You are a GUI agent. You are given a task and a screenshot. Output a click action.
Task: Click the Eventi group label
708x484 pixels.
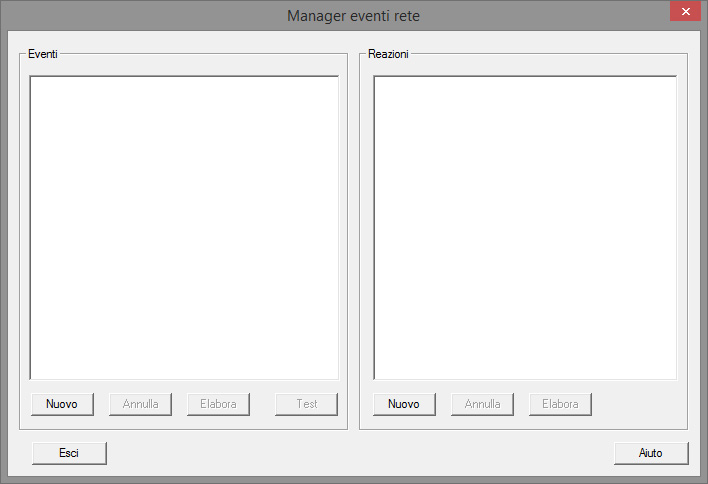coord(42,53)
